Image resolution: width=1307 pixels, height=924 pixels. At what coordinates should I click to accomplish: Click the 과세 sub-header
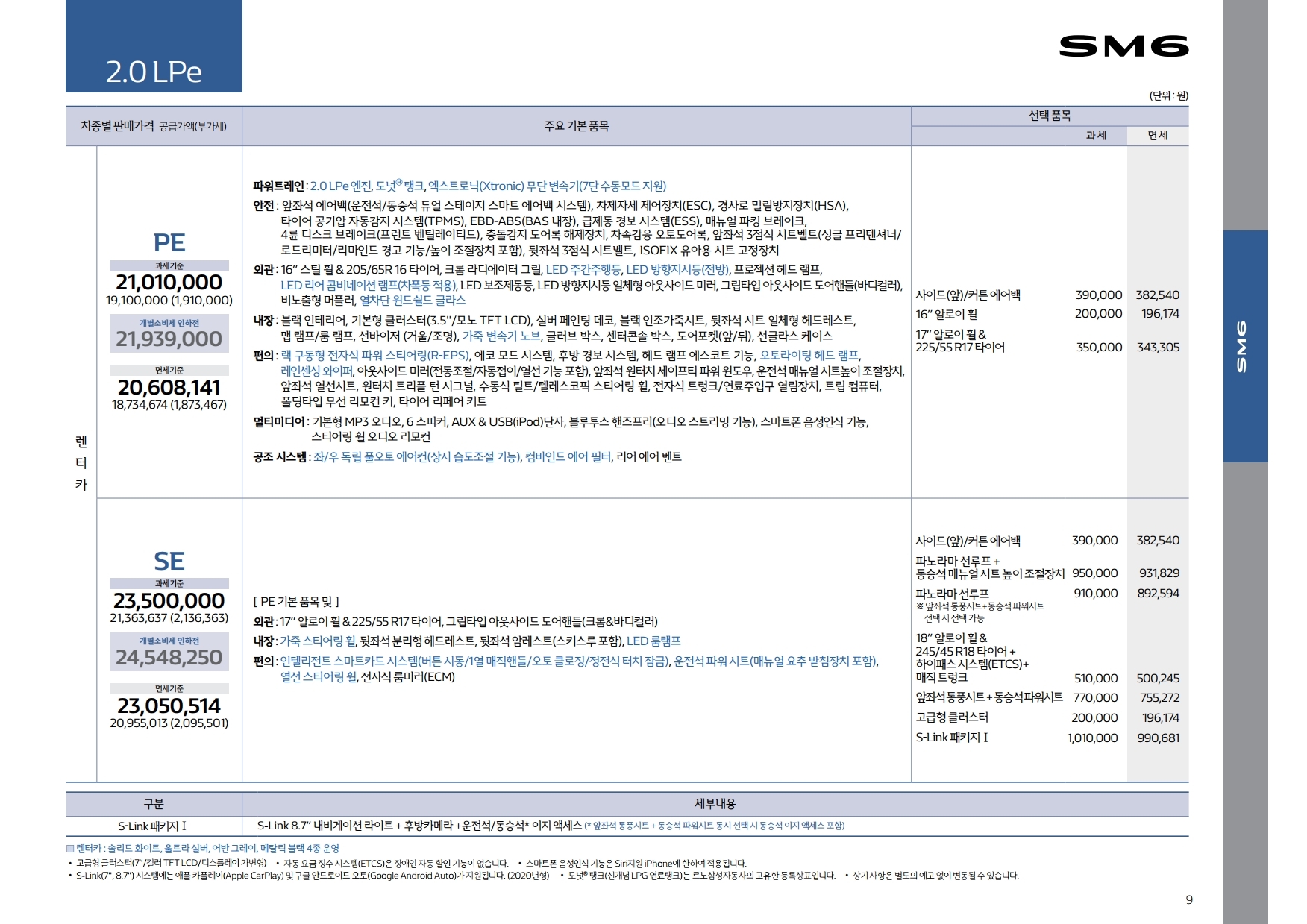click(x=1096, y=135)
